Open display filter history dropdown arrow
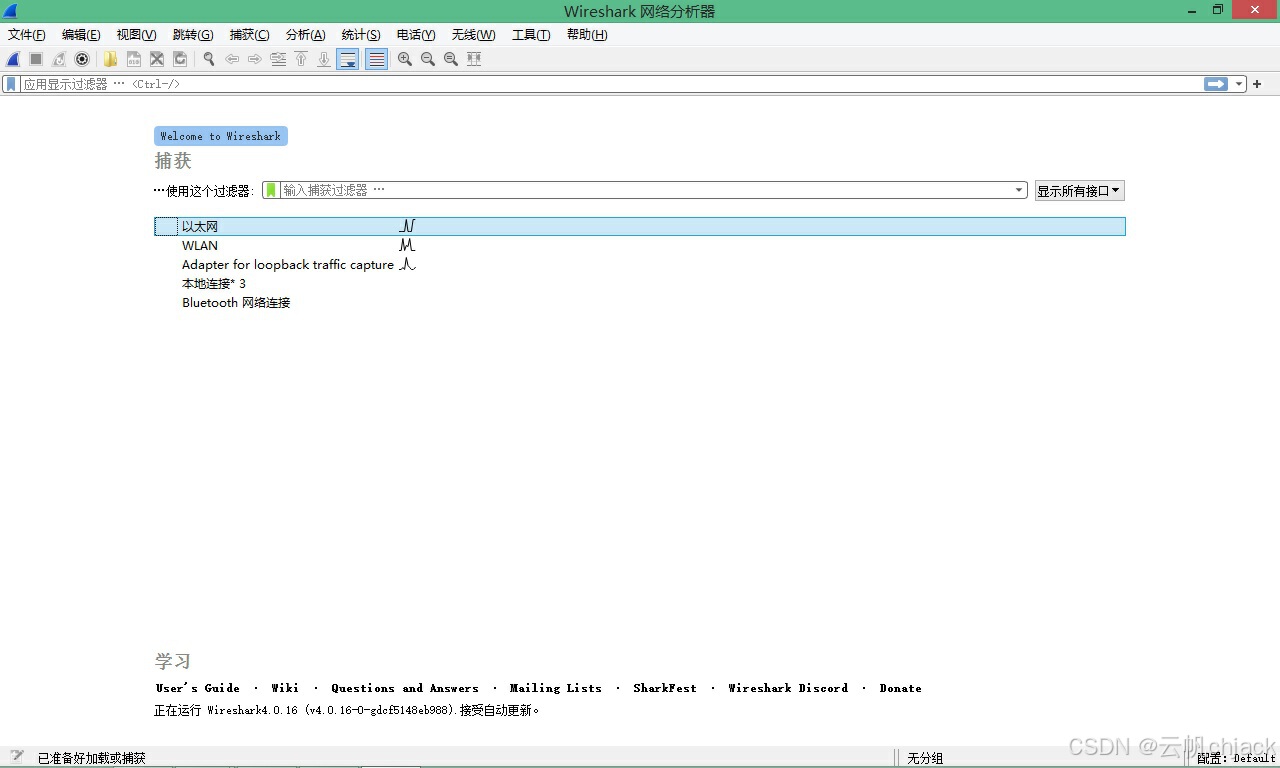Screen dimensions: 1280x768 click(x=1239, y=84)
